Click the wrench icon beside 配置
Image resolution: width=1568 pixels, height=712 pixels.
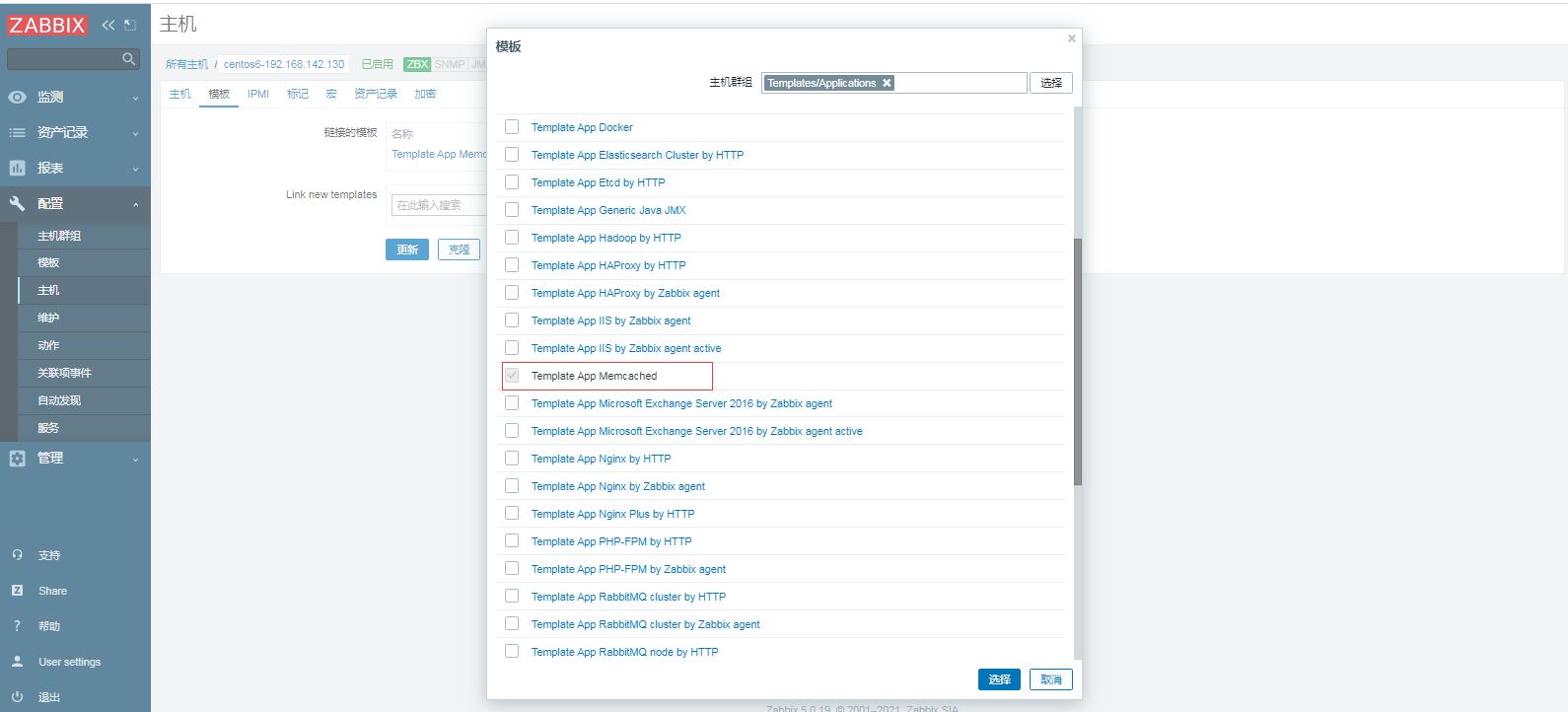click(17, 203)
